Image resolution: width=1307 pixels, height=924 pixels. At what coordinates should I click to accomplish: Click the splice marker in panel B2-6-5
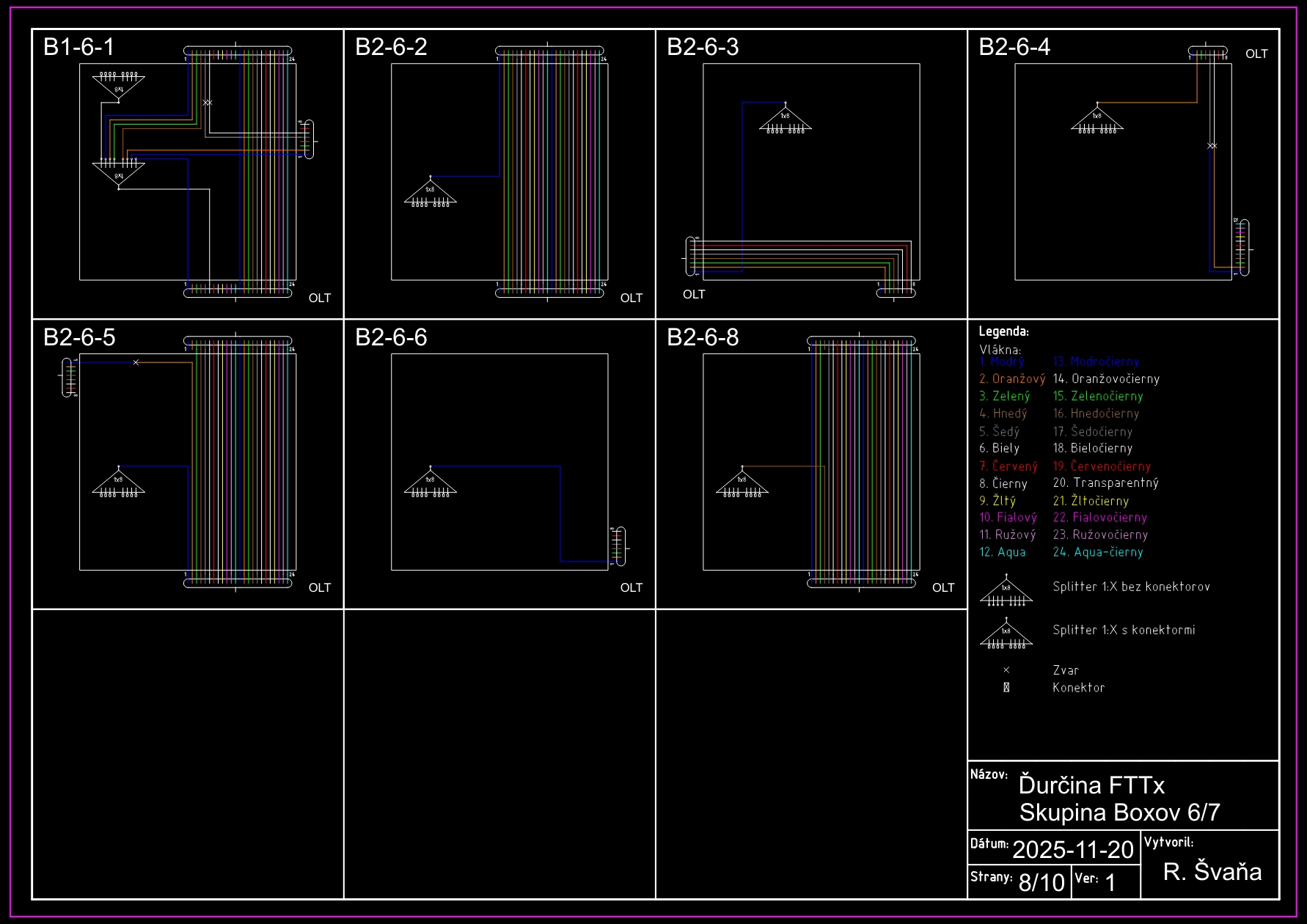click(x=136, y=362)
